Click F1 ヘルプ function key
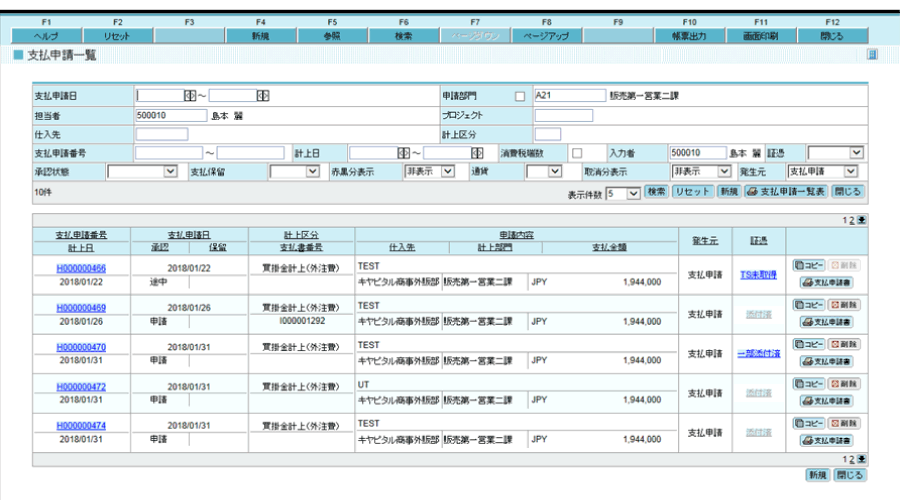The height and width of the screenshot is (500, 900). click(x=46, y=36)
